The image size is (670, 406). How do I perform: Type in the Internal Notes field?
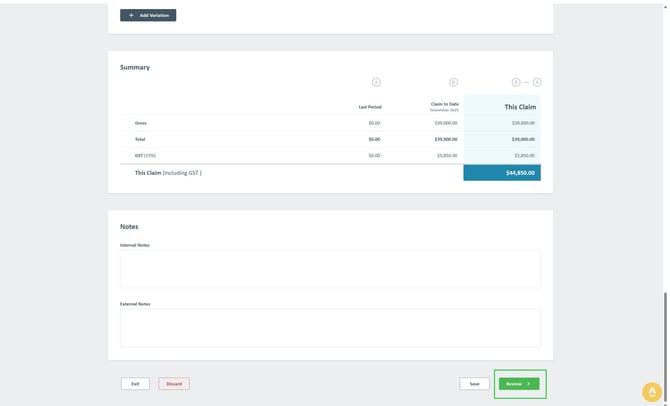[x=330, y=269]
